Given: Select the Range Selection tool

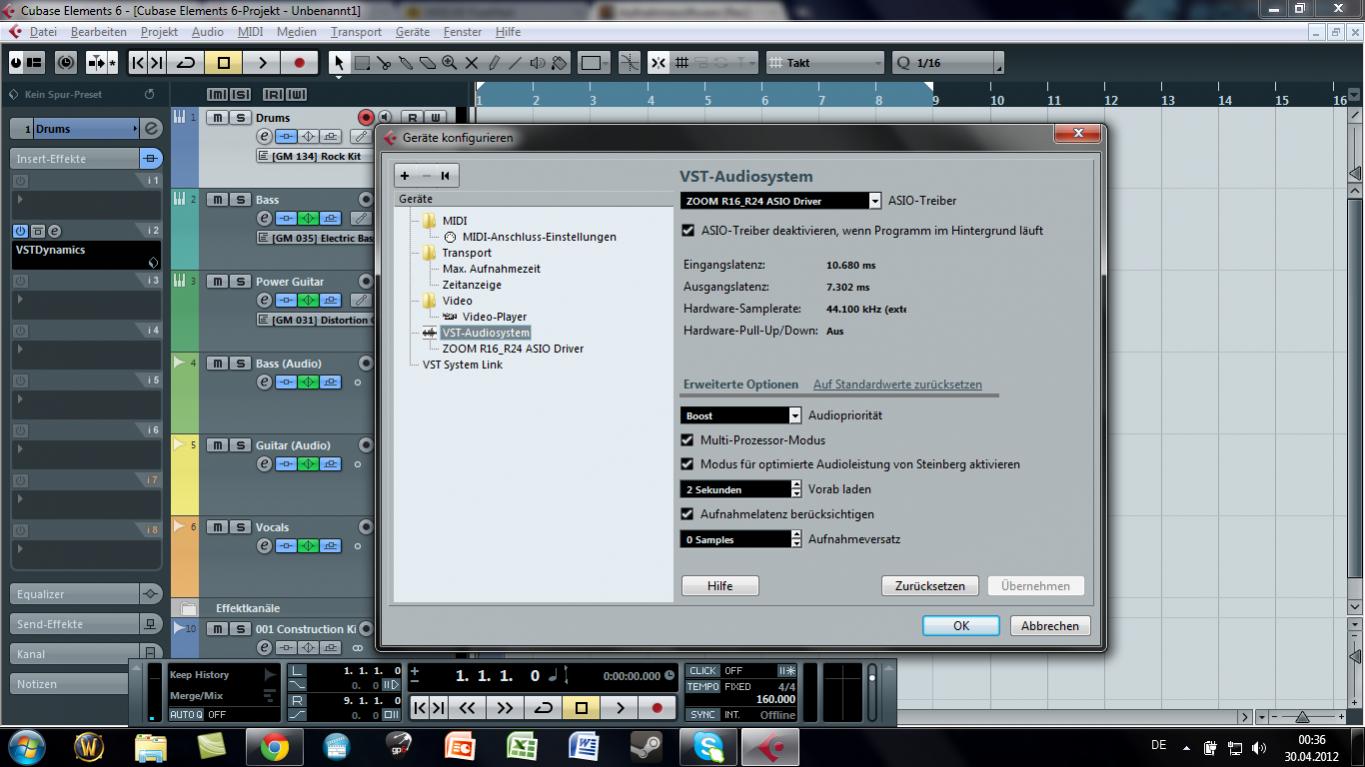Looking at the screenshot, I should tap(362, 63).
